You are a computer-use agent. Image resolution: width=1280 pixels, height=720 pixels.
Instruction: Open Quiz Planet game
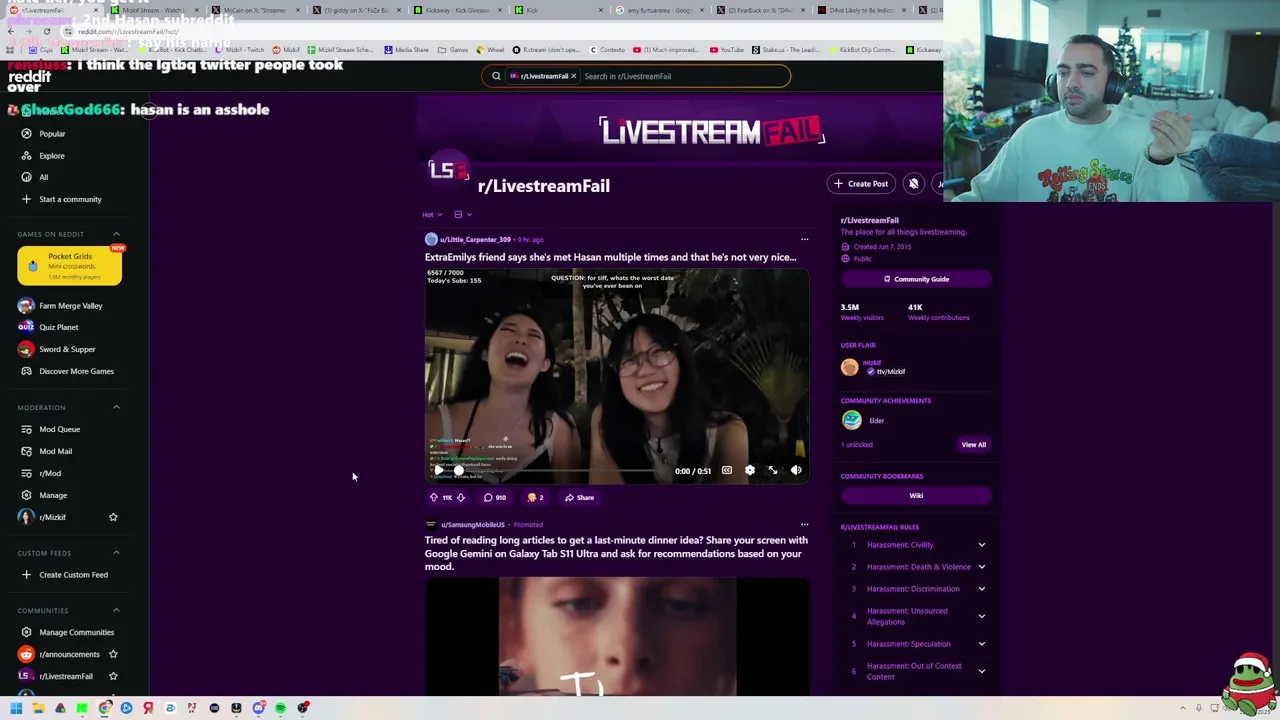(x=58, y=327)
